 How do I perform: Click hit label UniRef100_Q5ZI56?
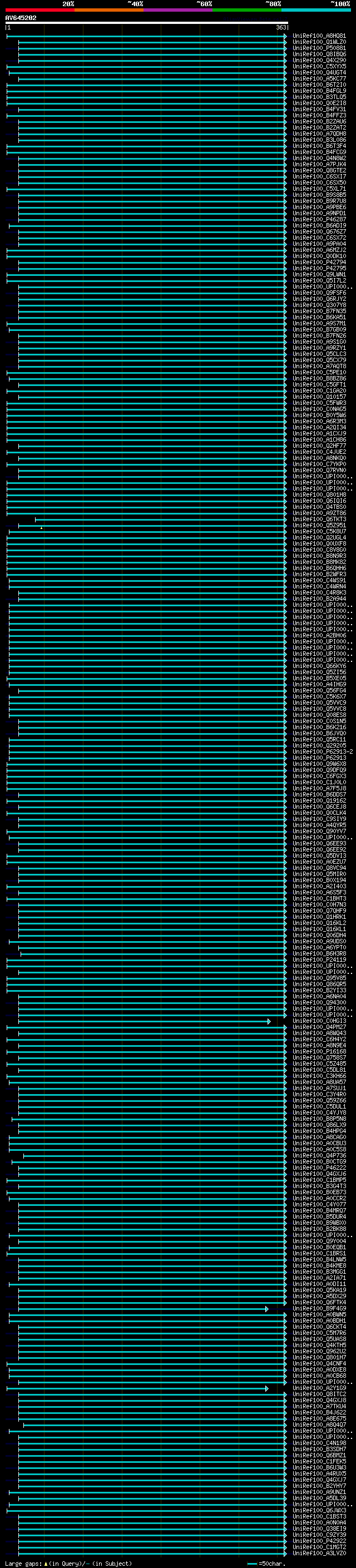tap(319, 672)
